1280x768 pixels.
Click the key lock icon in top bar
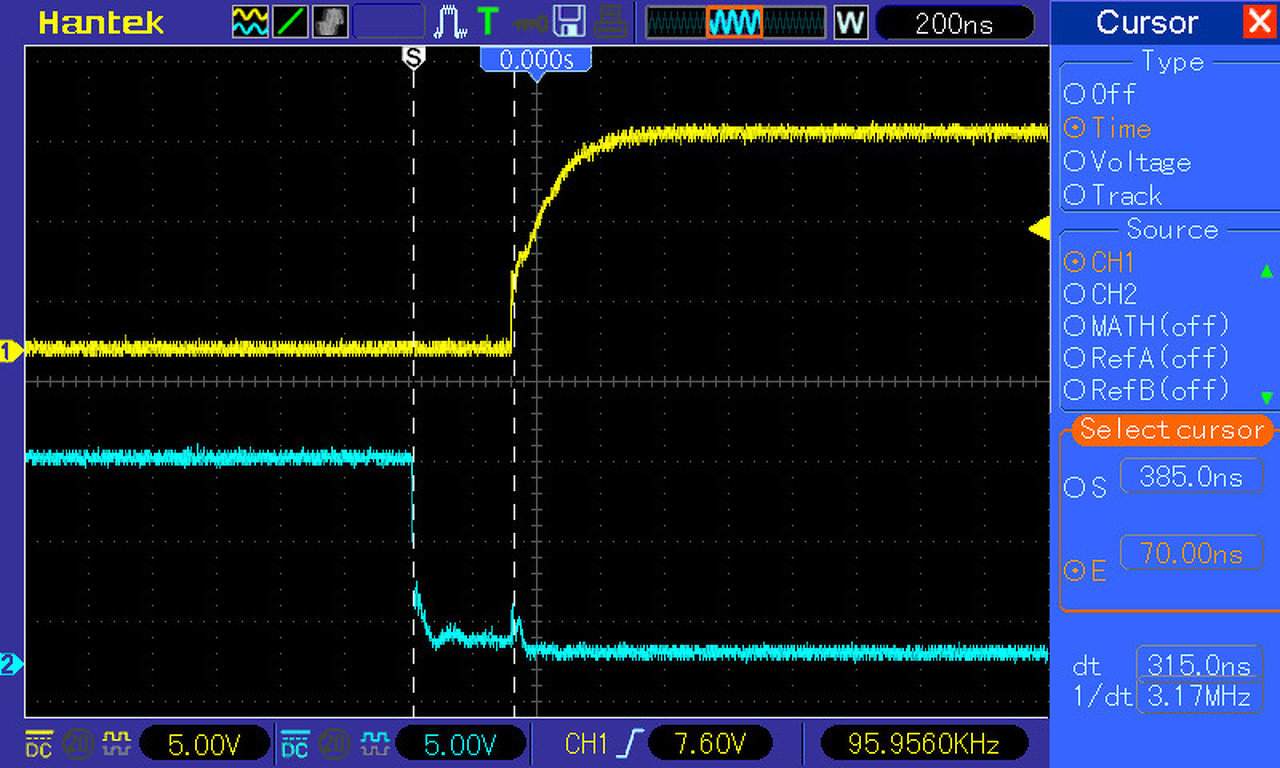pos(529,21)
